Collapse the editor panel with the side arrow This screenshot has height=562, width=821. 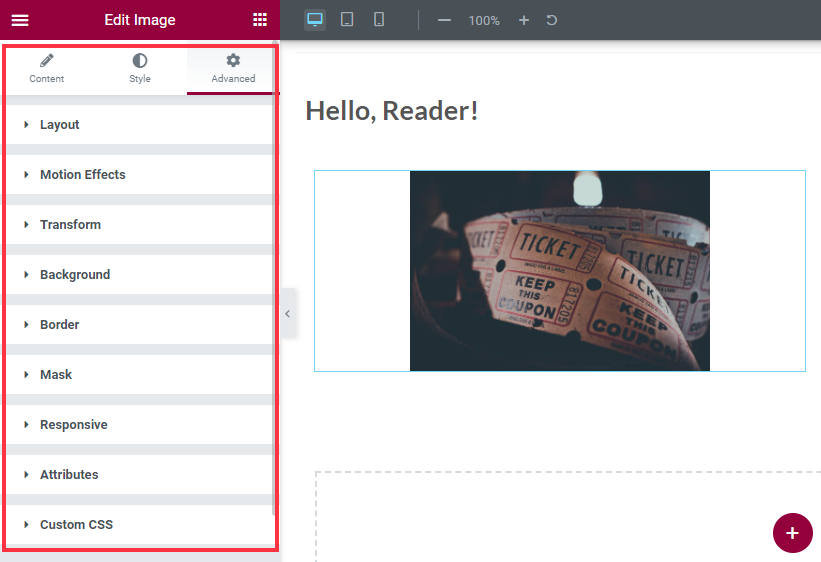[x=288, y=314]
